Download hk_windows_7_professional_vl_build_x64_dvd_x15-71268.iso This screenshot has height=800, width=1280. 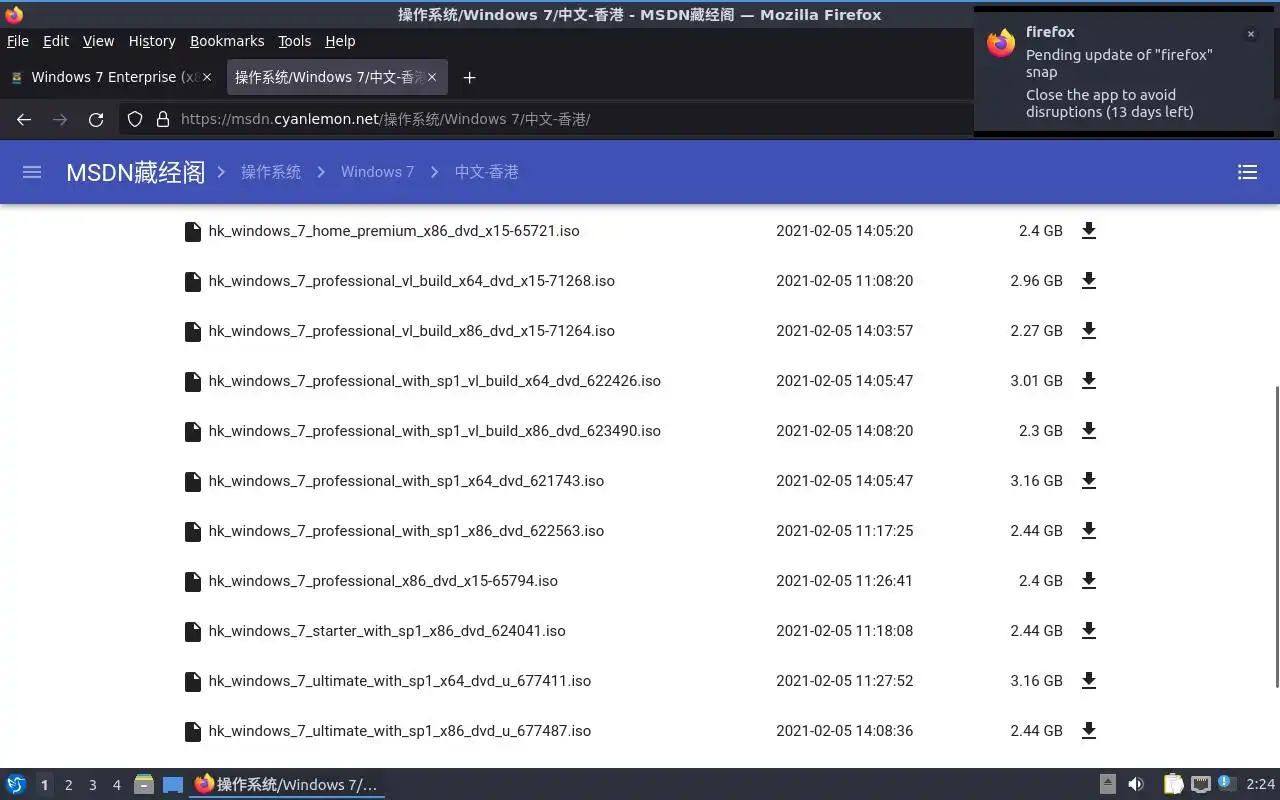(x=1089, y=281)
